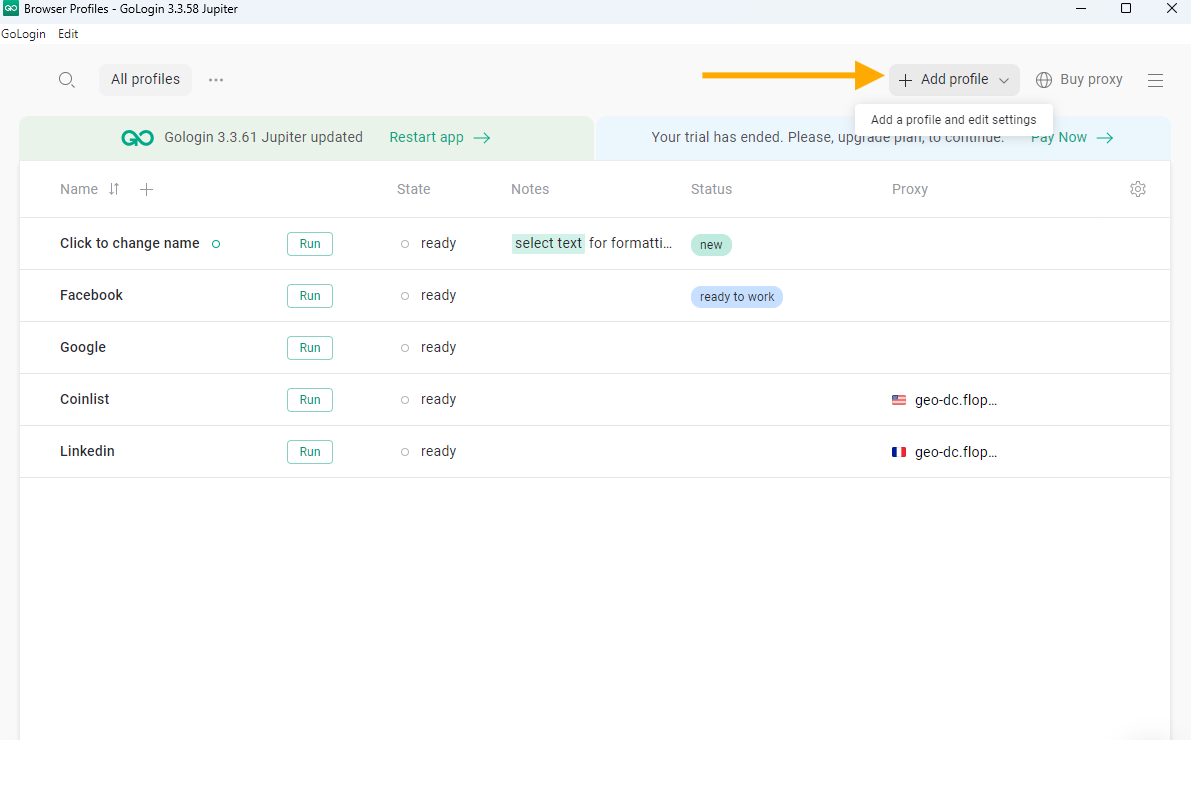The width and height of the screenshot is (1191, 805).
Task: Click ready state text in Facebook row
Action: pyautogui.click(x=438, y=295)
